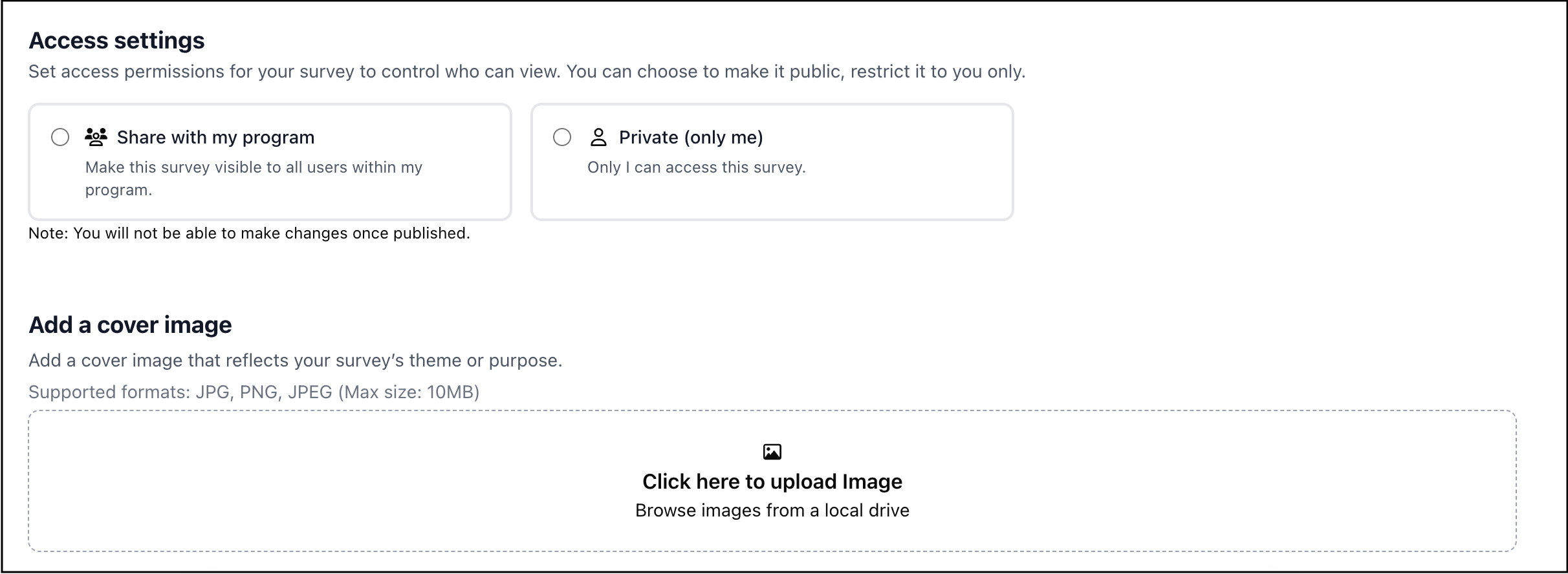This screenshot has width=1568, height=574.
Task: Click 'Browse images from a local drive'
Action: tap(772, 511)
